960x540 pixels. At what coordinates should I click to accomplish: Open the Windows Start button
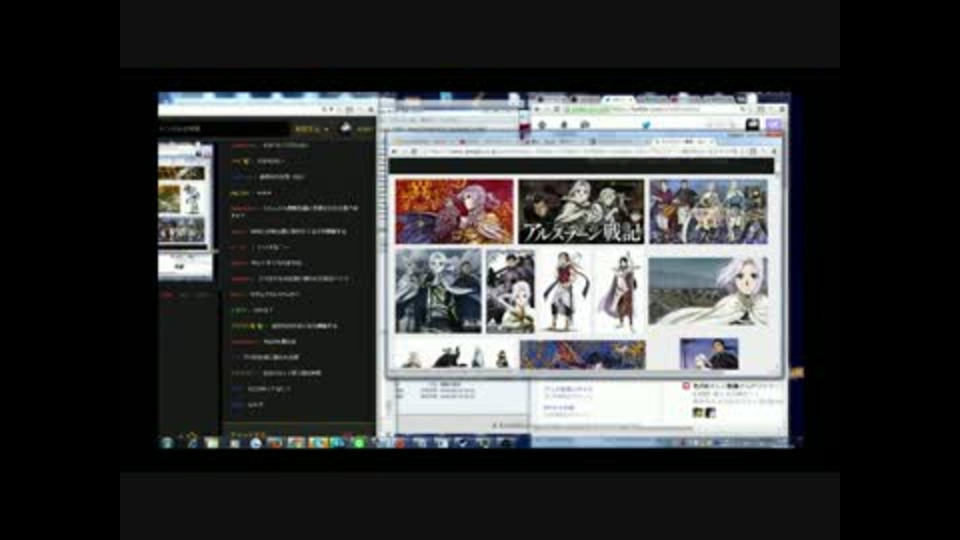click(x=167, y=442)
